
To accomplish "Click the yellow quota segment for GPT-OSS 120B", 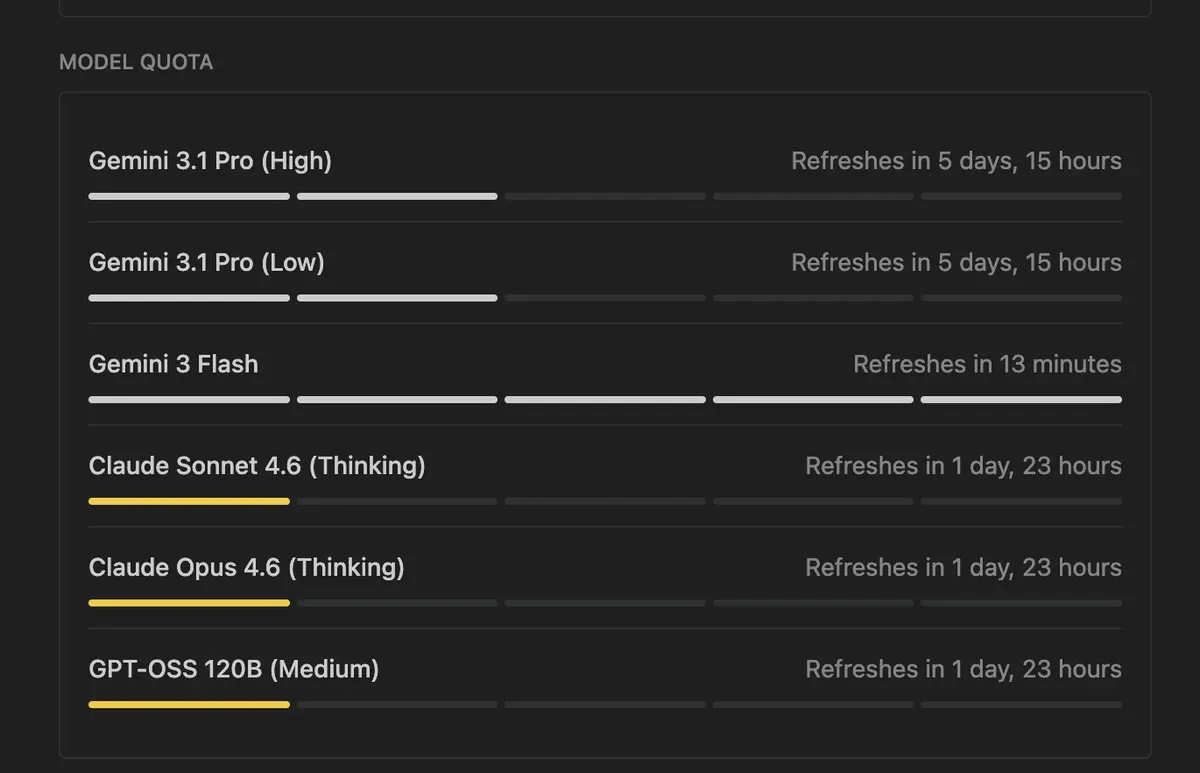I will click(189, 705).
